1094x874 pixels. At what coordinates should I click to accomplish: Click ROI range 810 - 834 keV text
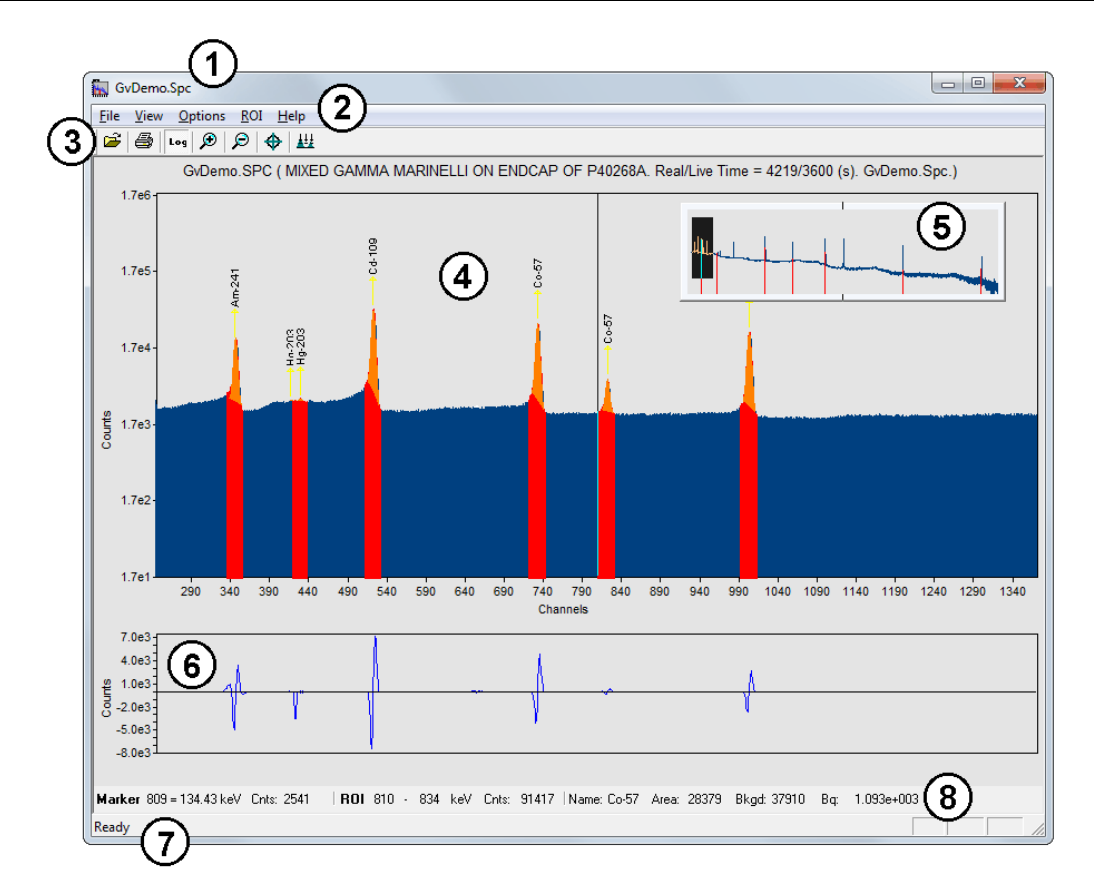coord(406,799)
